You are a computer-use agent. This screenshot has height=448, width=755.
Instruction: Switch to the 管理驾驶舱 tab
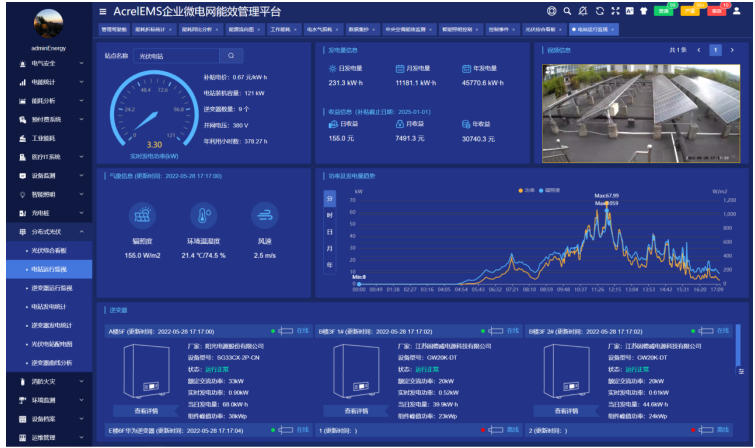pyautogui.click(x=114, y=29)
